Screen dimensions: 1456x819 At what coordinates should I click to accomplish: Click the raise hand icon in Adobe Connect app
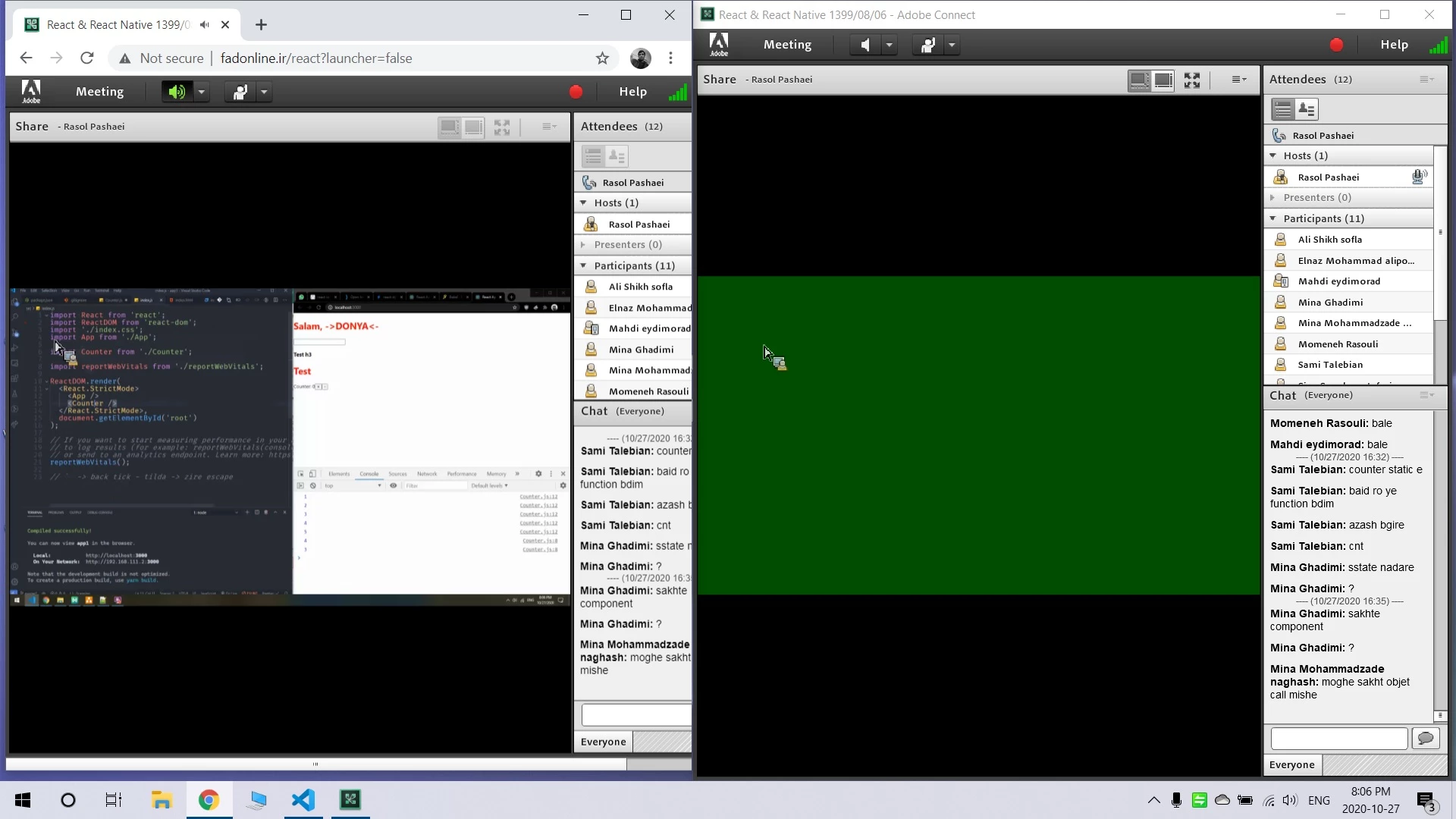(927, 45)
